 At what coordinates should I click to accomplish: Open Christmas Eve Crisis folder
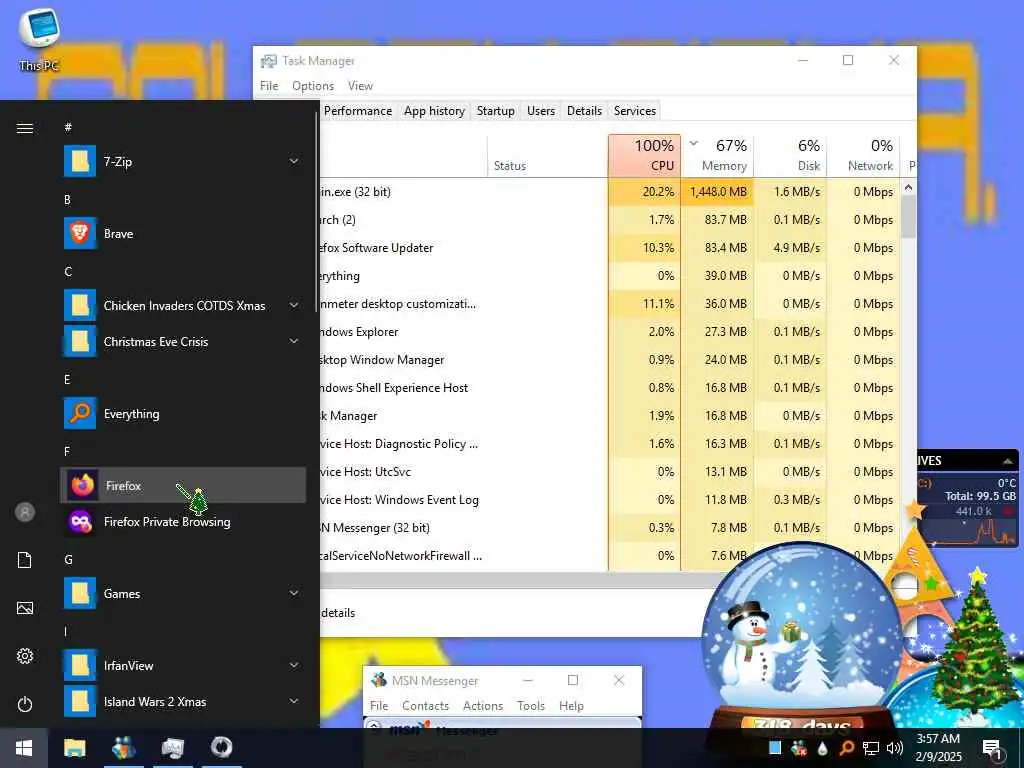coord(80,341)
